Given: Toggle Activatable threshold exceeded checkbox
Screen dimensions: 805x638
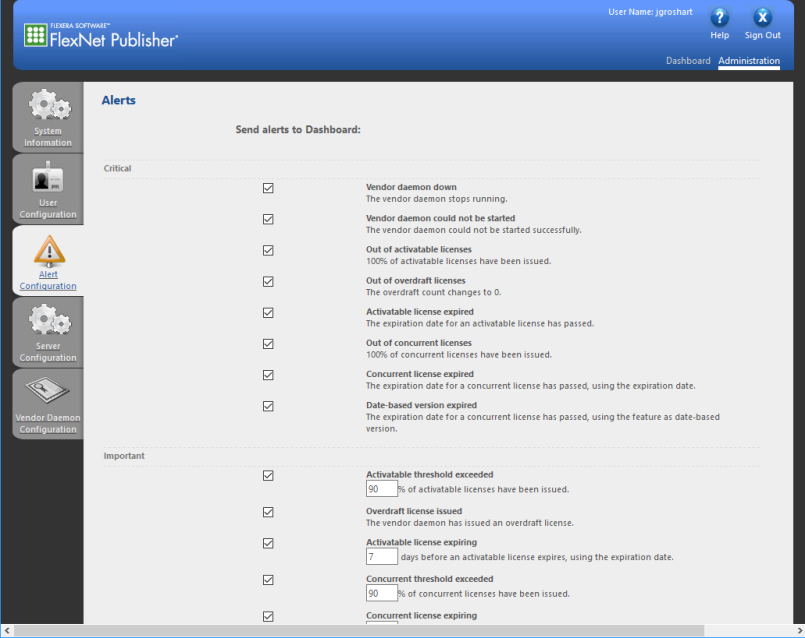Looking at the screenshot, I should coord(268,476).
